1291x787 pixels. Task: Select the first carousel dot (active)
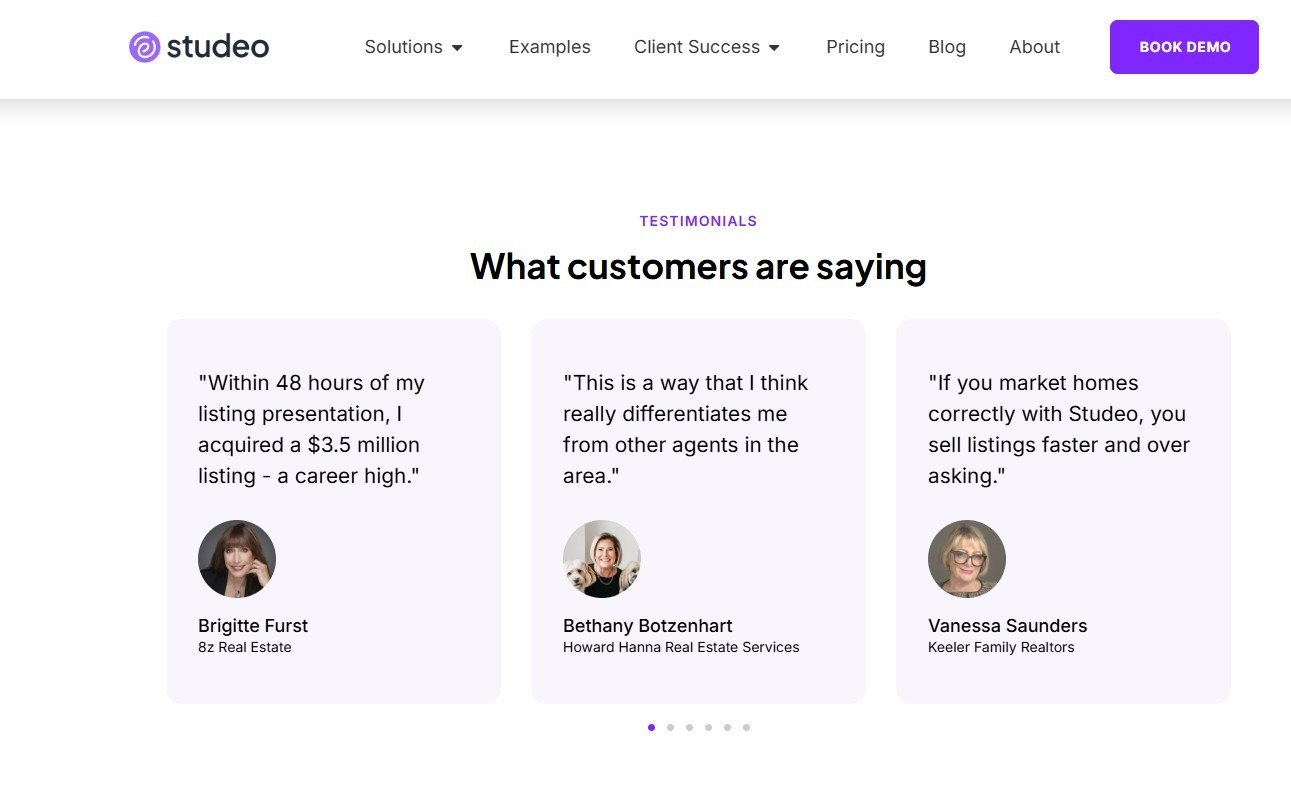coord(651,727)
